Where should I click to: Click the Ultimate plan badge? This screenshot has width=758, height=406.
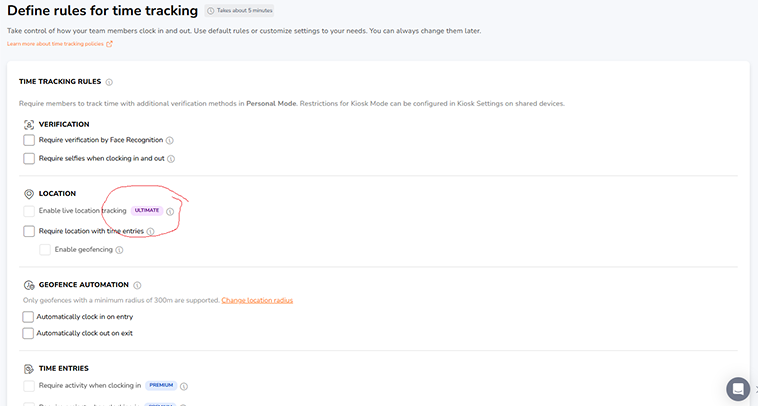point(146,212)
